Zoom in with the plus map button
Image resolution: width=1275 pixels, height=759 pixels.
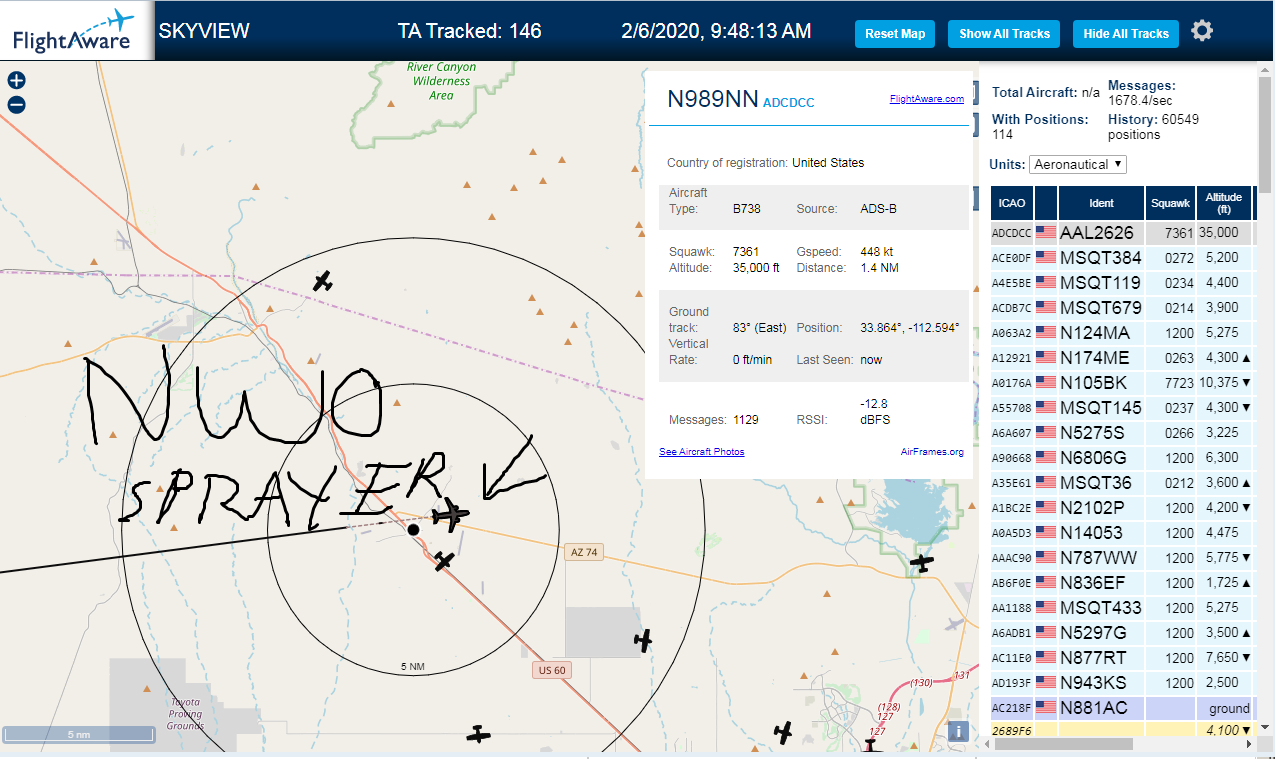click(16, 81)
